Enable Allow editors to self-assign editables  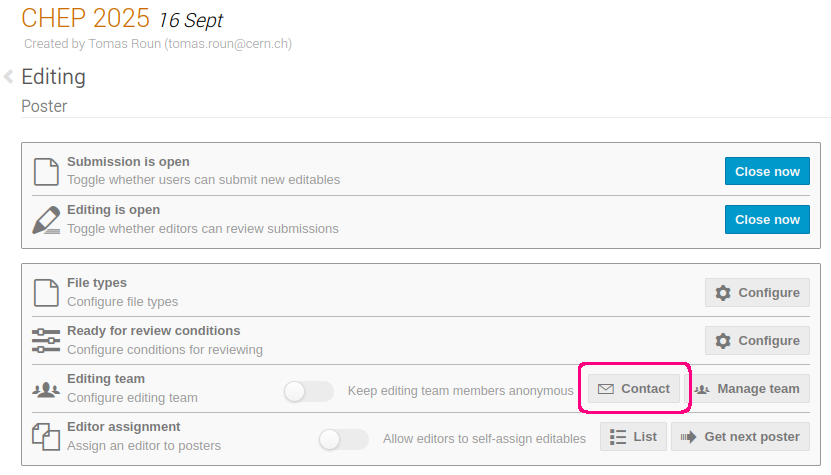(343, 439)
